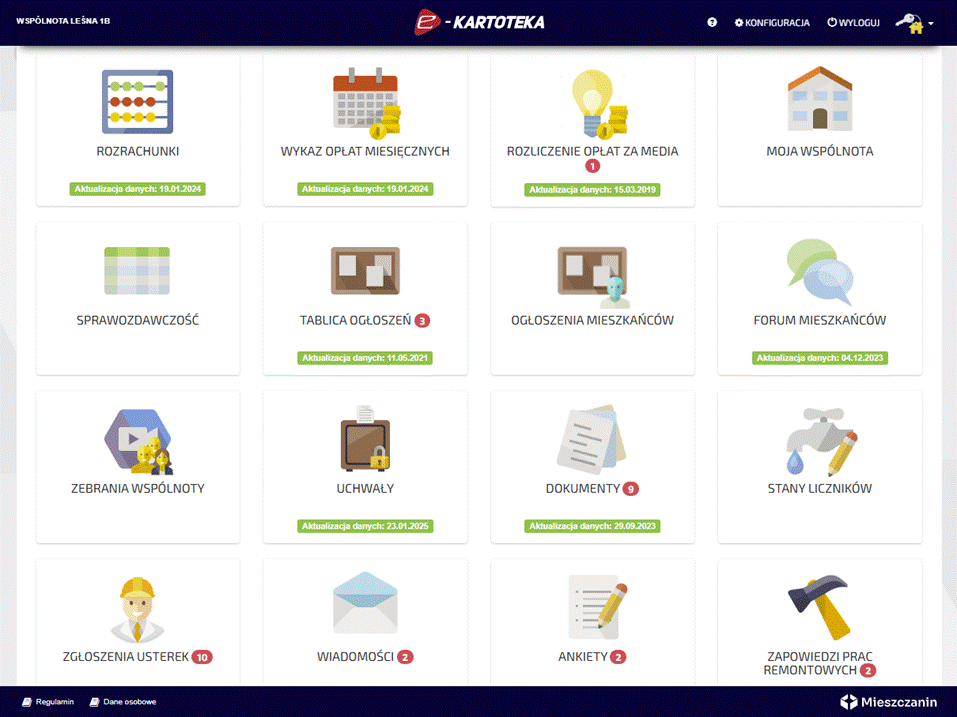Viewport: 957px width, 717px height.
Task: Click Wyloguj to log out
Action: click(x=853, y=23)
